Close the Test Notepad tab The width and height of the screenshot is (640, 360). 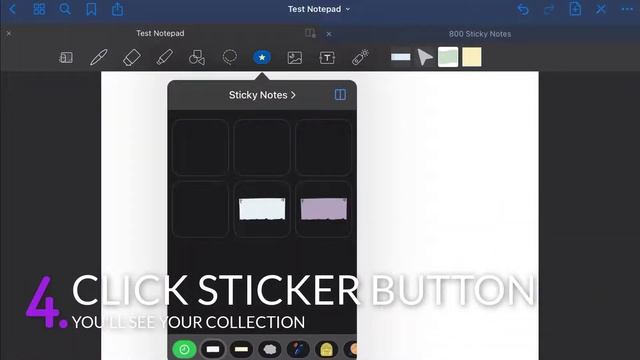(x=9, y=33)
